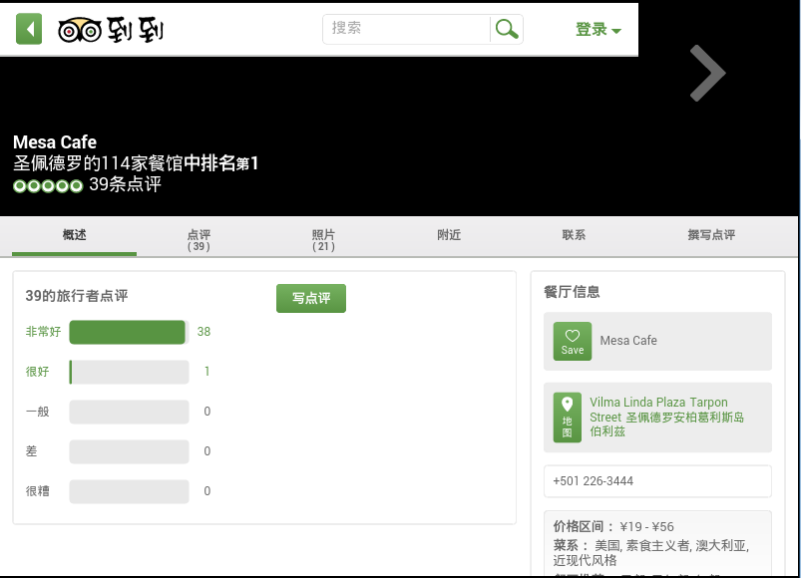Click the five-circle rating bubbles
801x578 pixels.
48,186
